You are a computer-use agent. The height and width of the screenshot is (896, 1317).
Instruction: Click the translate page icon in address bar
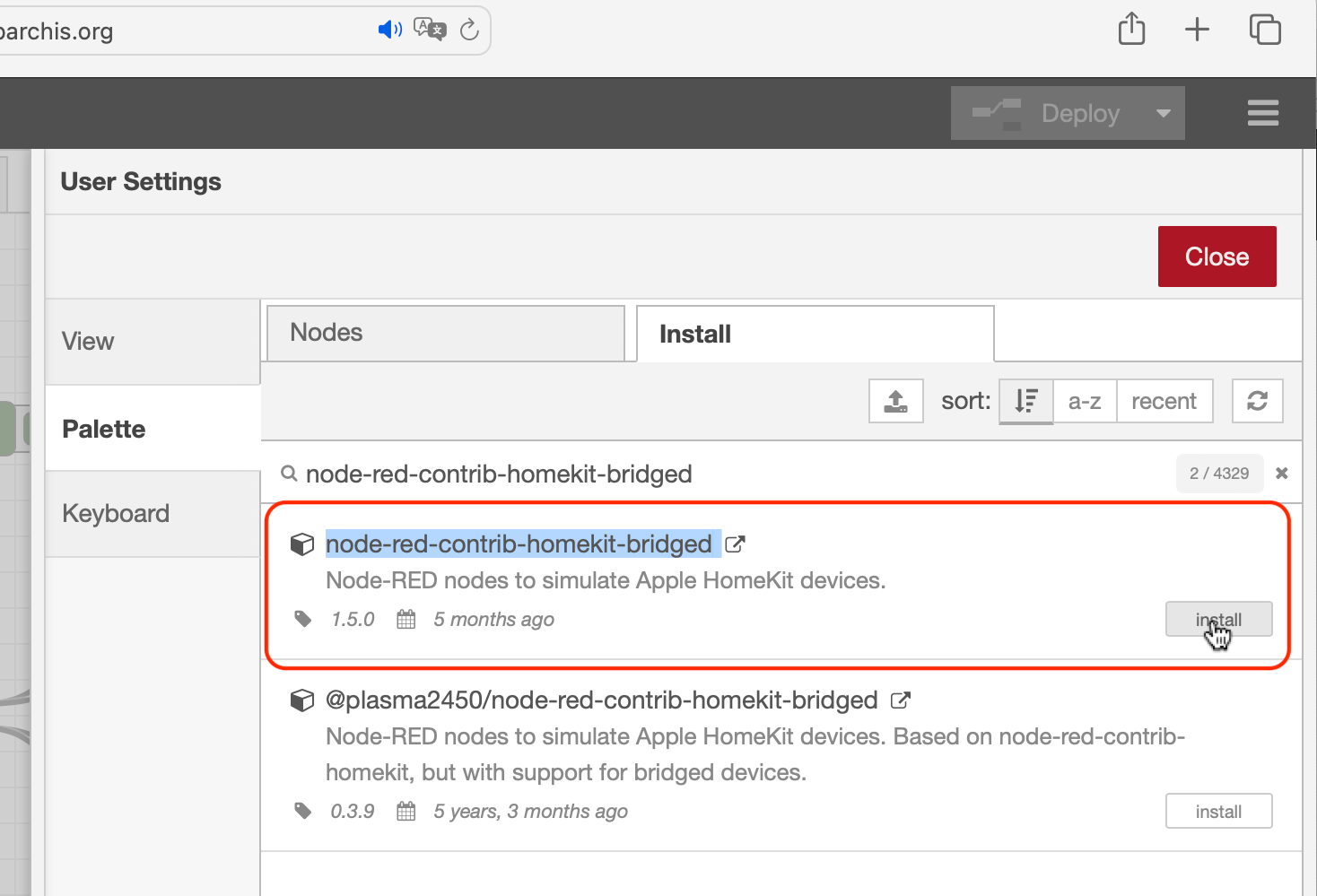coord(430,30)
